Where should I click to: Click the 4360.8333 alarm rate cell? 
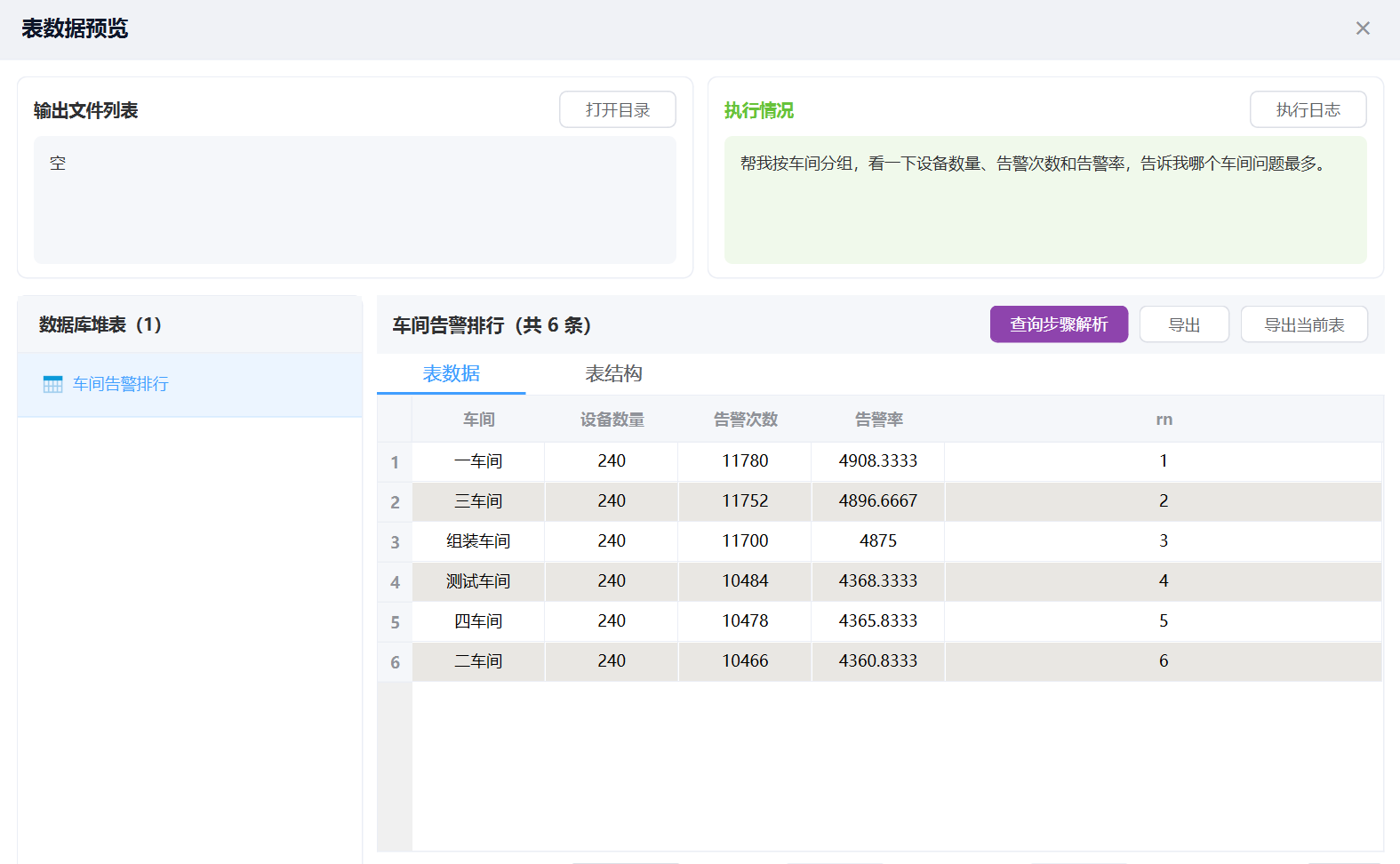878,661
